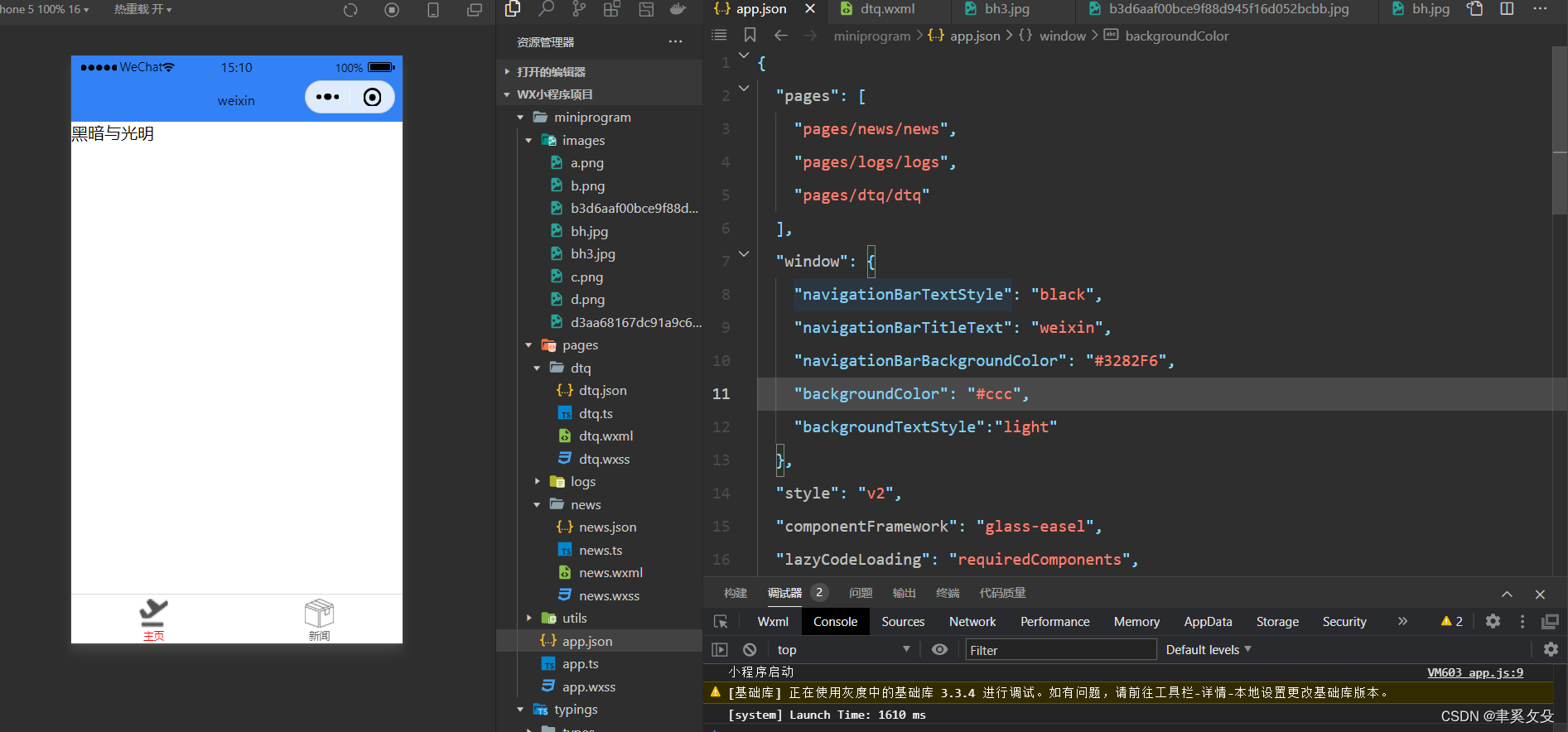The image size is (1568, 732).
Task: Navigate back with the left arrow
Action: point(780,35)
